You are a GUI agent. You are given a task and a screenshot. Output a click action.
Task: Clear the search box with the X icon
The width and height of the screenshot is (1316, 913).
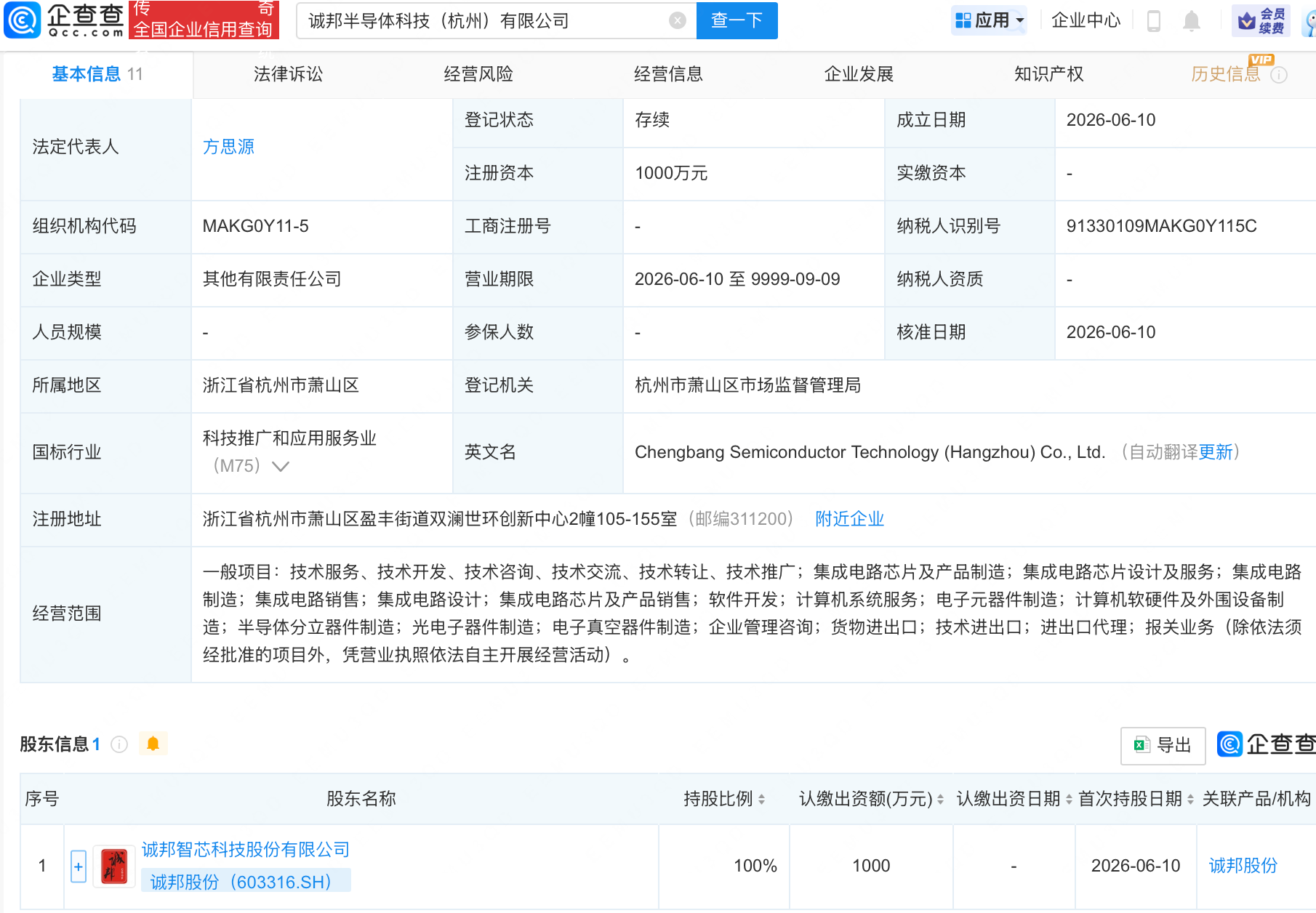click(x=677, y=20)
